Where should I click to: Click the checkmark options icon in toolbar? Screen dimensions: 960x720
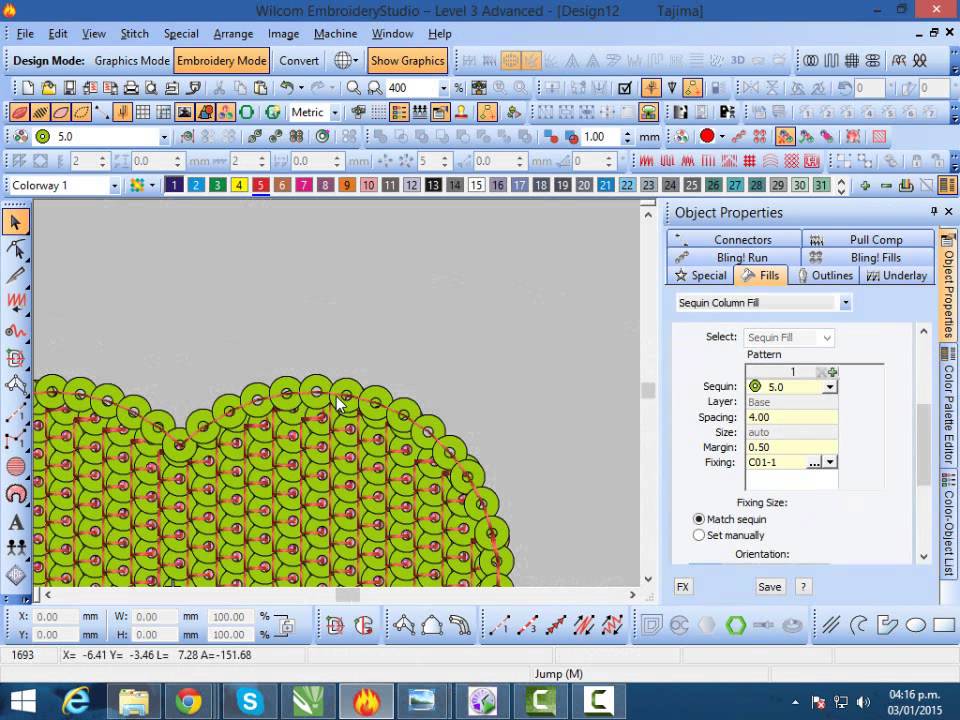click(624, 88)
